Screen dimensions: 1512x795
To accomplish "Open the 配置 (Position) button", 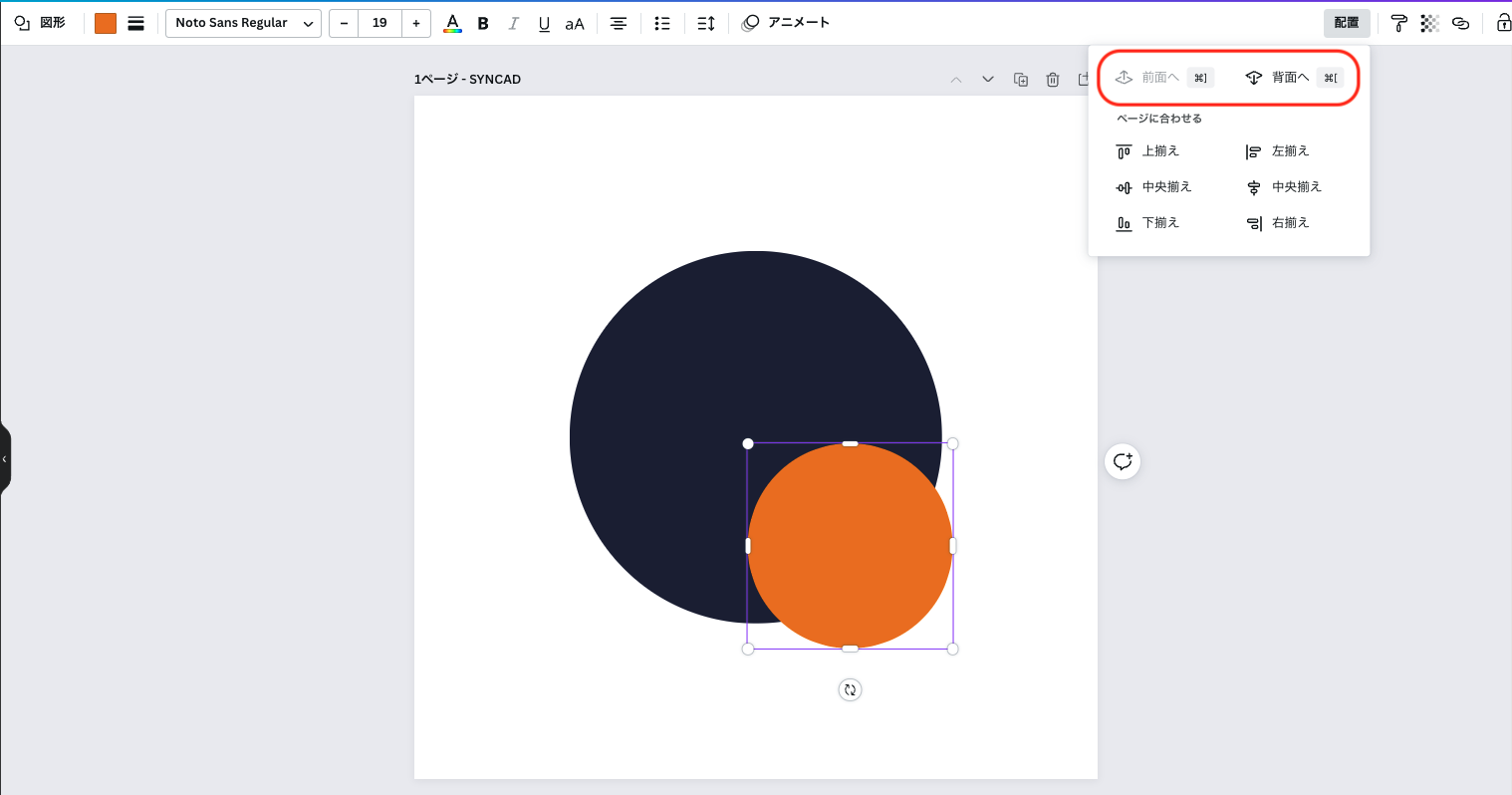I will pyautogui.click(x=1347, y=22).
